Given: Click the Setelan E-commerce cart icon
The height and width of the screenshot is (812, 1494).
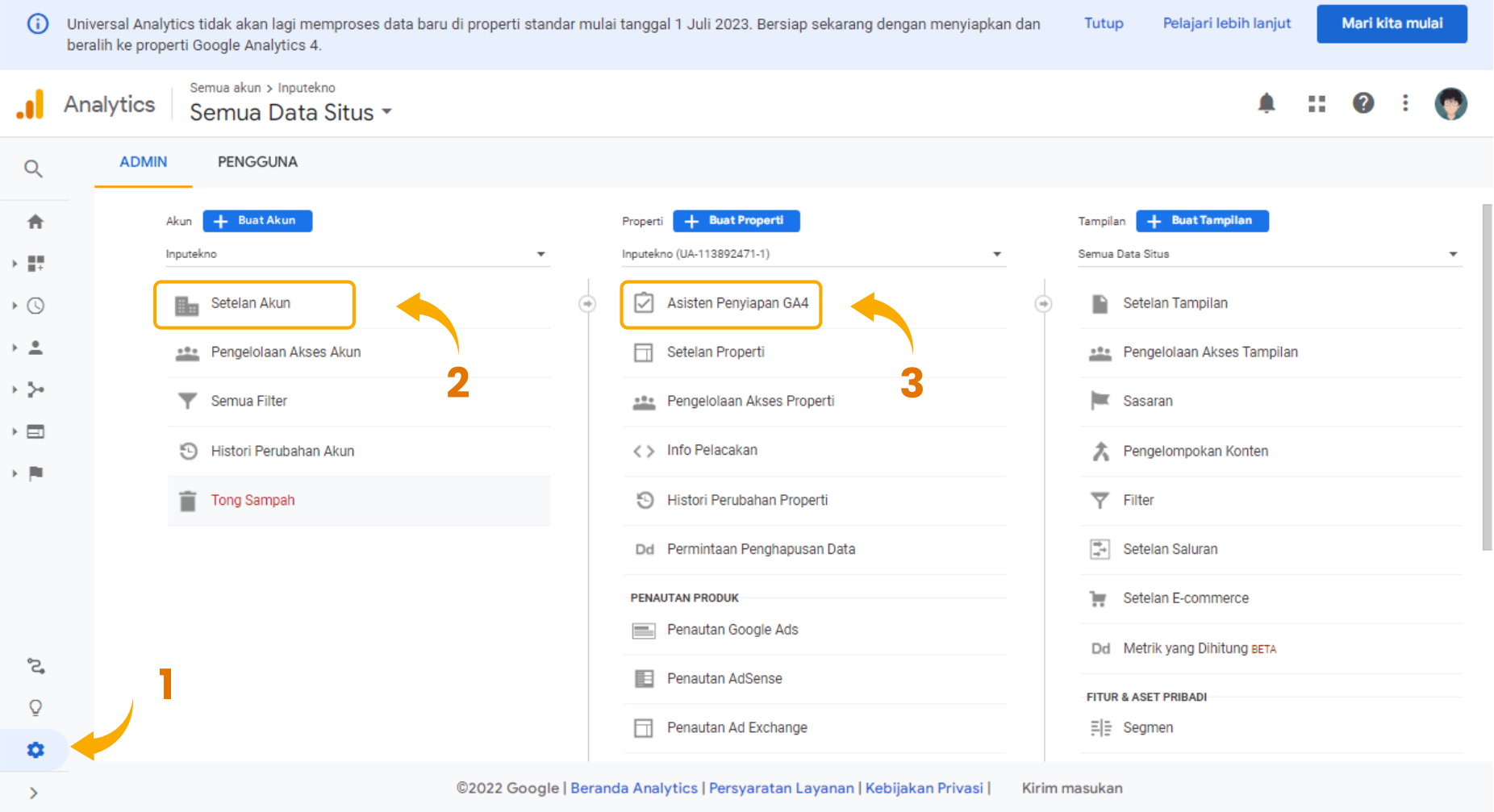Looking at the screenshot, I should click(1099, 598).
